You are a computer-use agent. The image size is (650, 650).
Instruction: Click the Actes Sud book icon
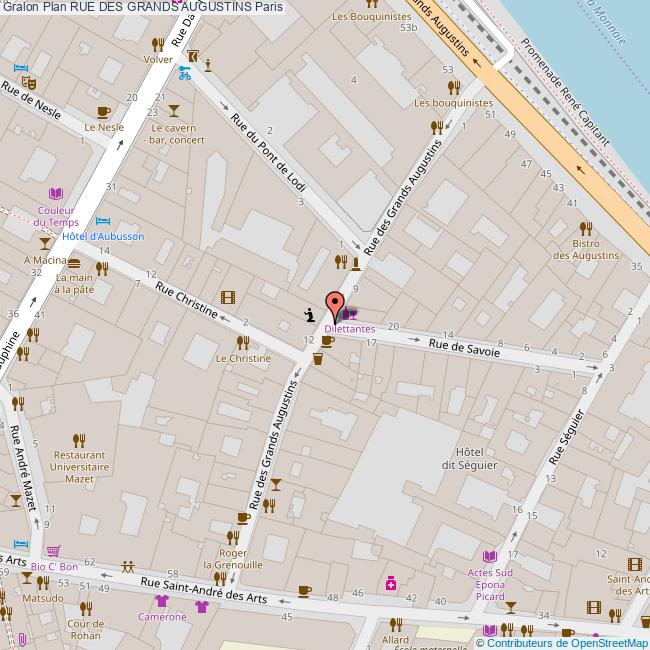[489, 556]
